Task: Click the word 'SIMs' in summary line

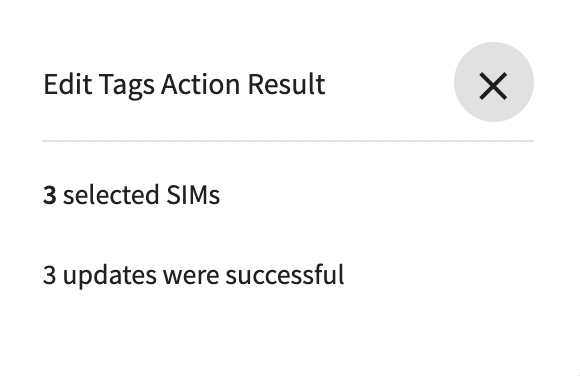Action: pyautogui.click(x=193, y=195)
